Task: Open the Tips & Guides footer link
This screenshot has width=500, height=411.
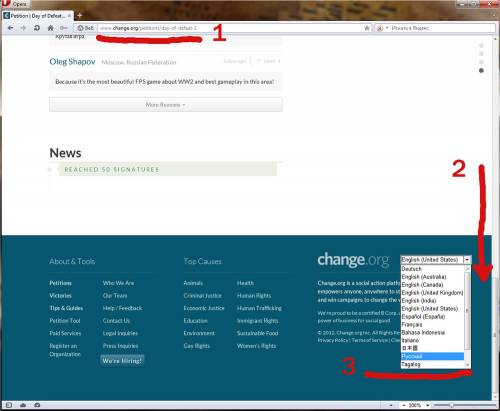Action: point(66,308)
